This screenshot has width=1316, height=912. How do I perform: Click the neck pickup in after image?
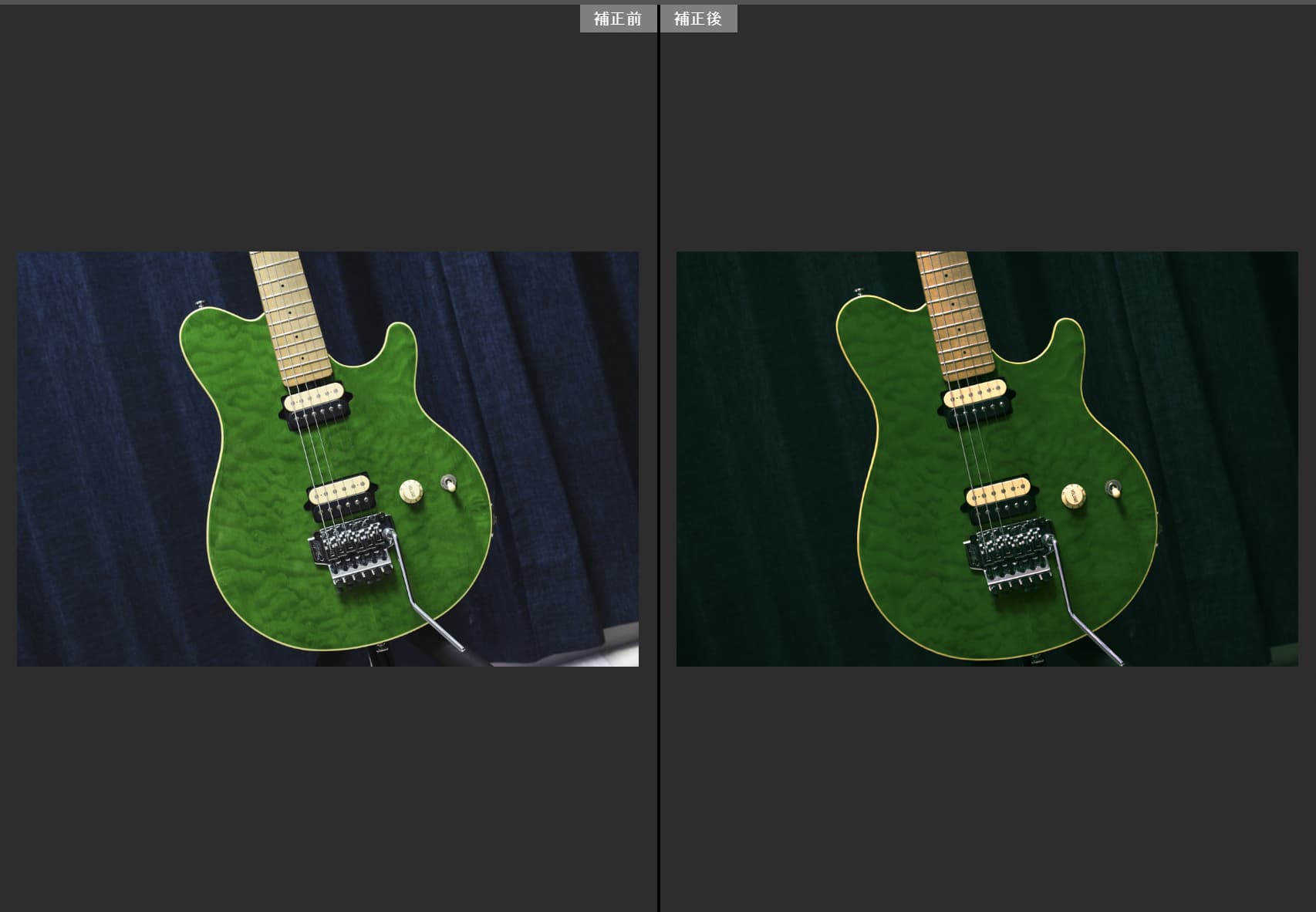pos(976,399)
